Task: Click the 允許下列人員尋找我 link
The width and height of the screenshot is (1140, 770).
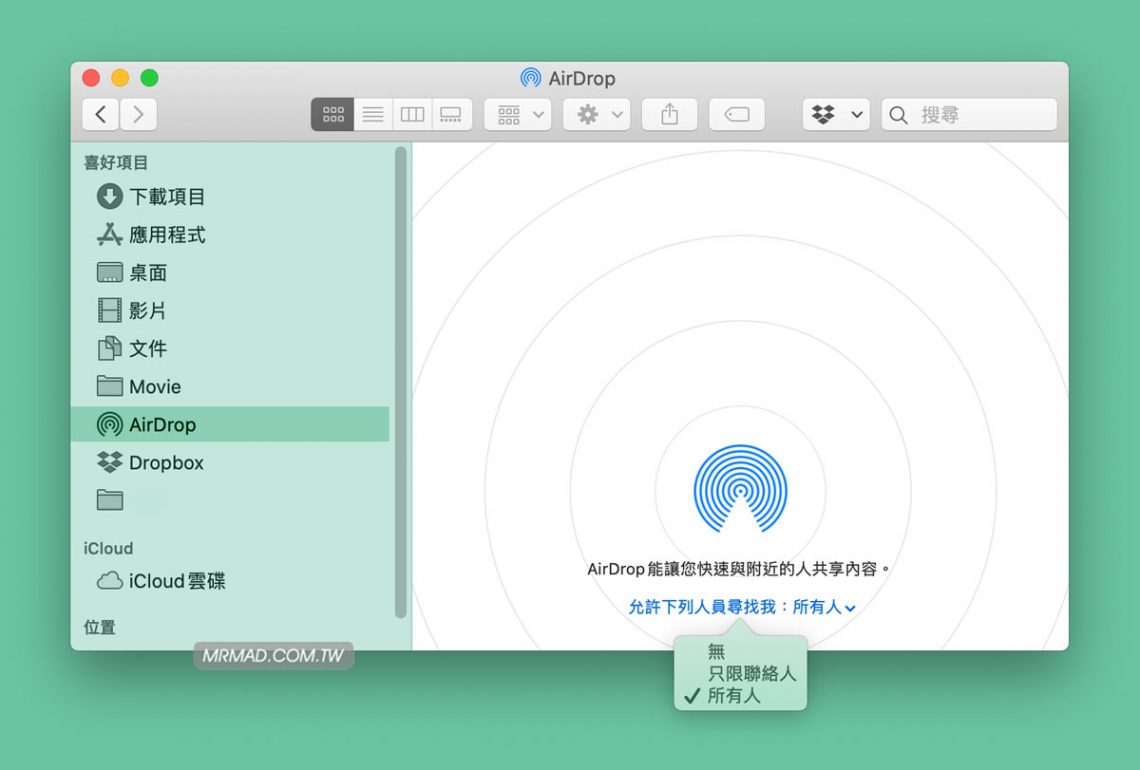Action: click(740, 606)
